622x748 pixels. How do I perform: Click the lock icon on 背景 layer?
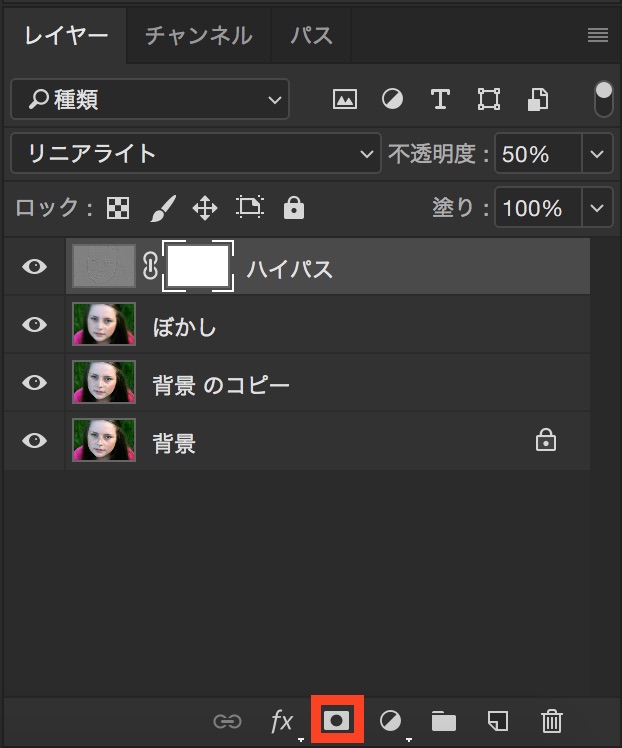(546, 440)
